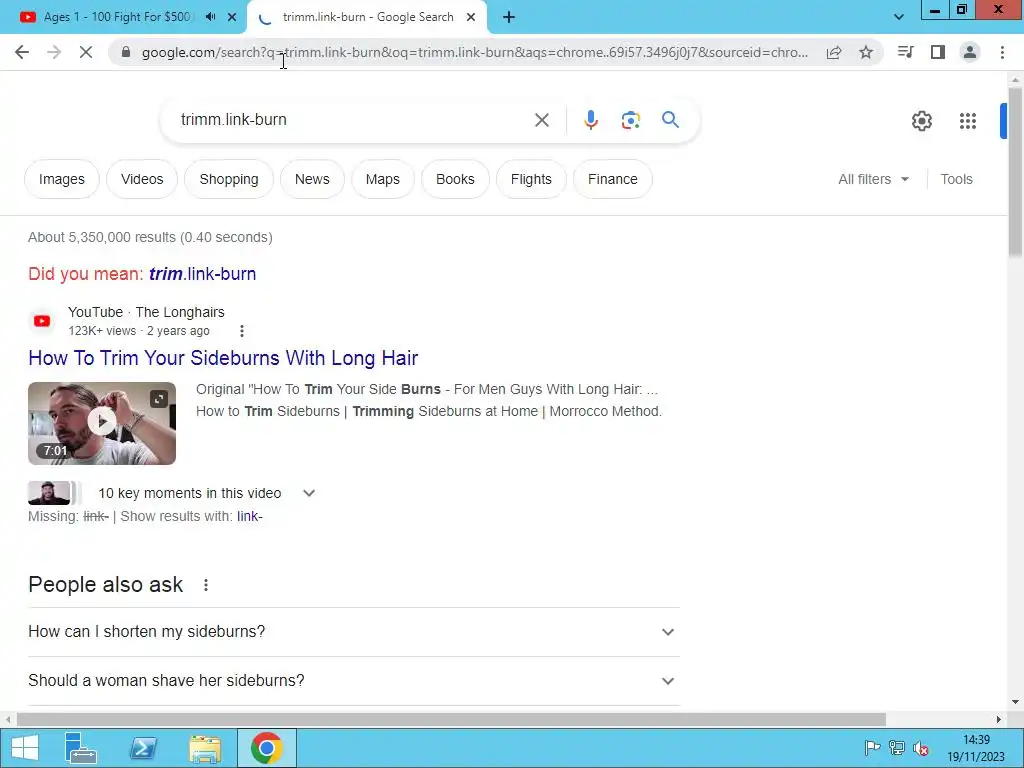Open Google quick settings gear
Viewport: 1024px width, 768px height.
point(921,121)
